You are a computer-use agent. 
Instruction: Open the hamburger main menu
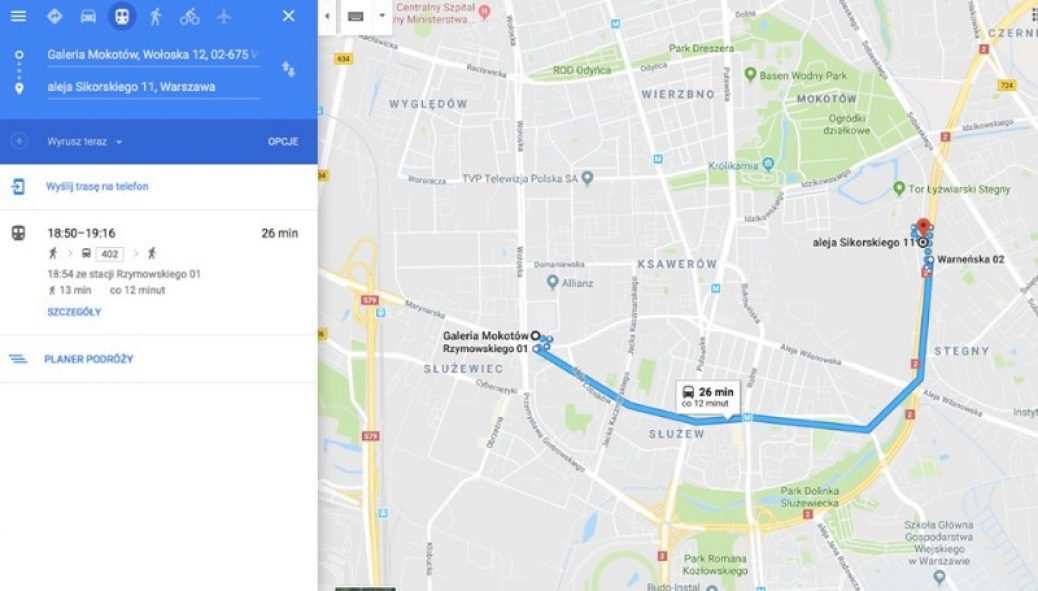click(19, 16)
